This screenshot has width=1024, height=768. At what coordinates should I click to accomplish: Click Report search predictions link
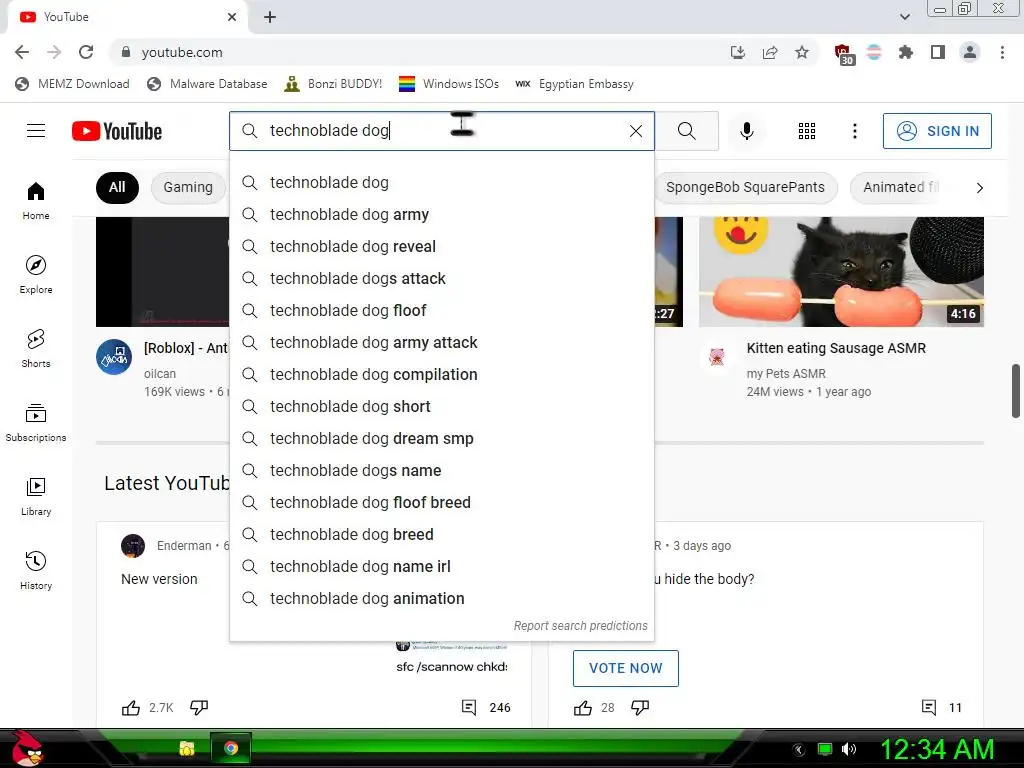(x=581, y=626)
